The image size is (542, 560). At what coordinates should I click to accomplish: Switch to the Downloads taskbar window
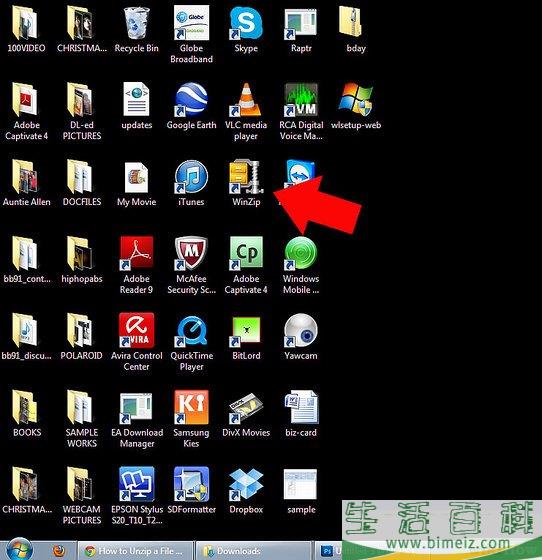point(254,551)
